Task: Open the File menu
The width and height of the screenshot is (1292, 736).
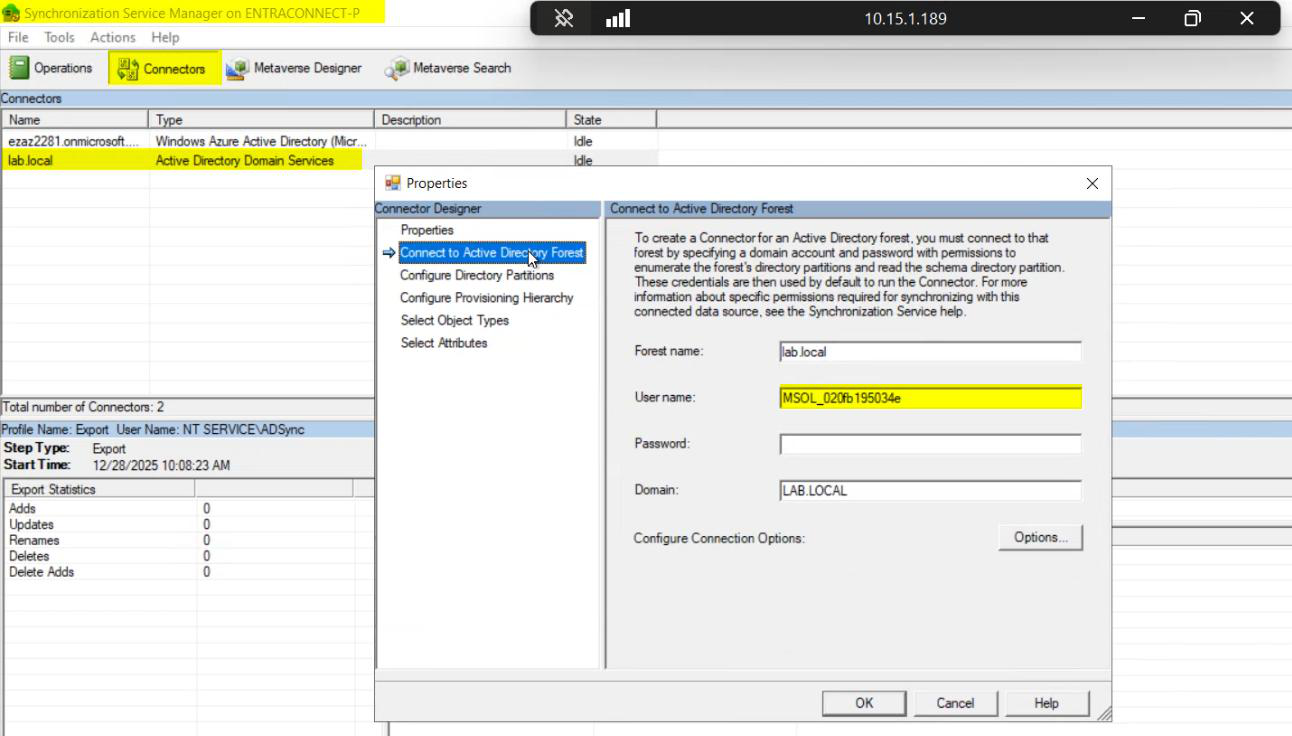Action: tap(18, 37)
